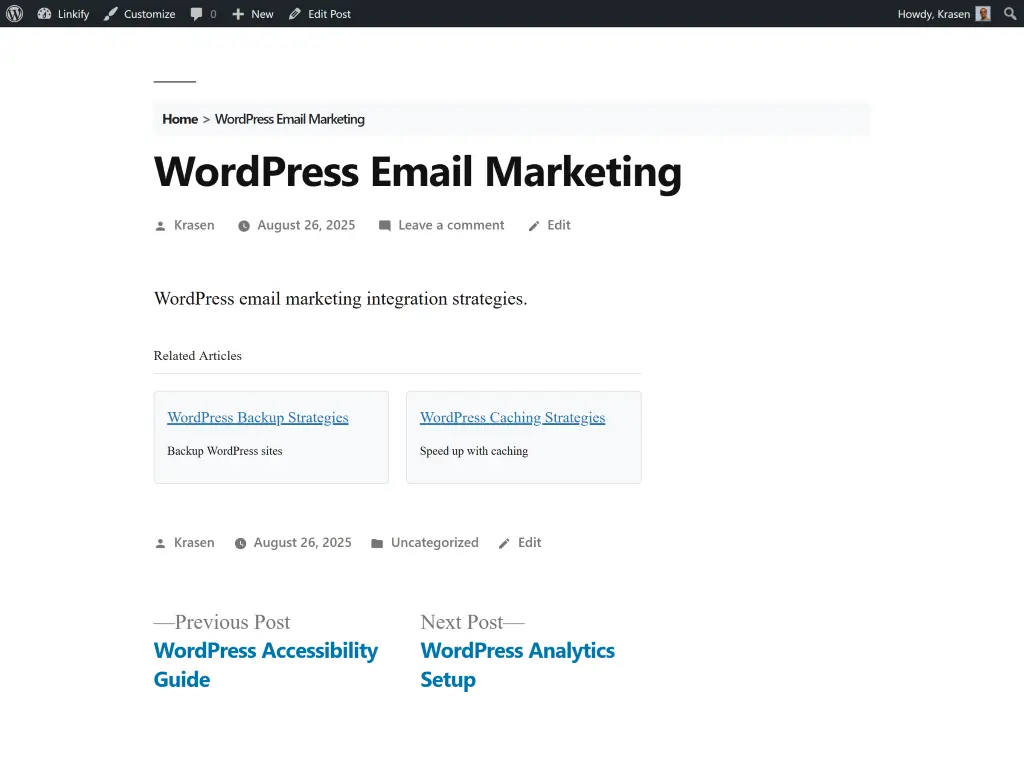Click Edit Post in admin bar

[x=320, y=14]
